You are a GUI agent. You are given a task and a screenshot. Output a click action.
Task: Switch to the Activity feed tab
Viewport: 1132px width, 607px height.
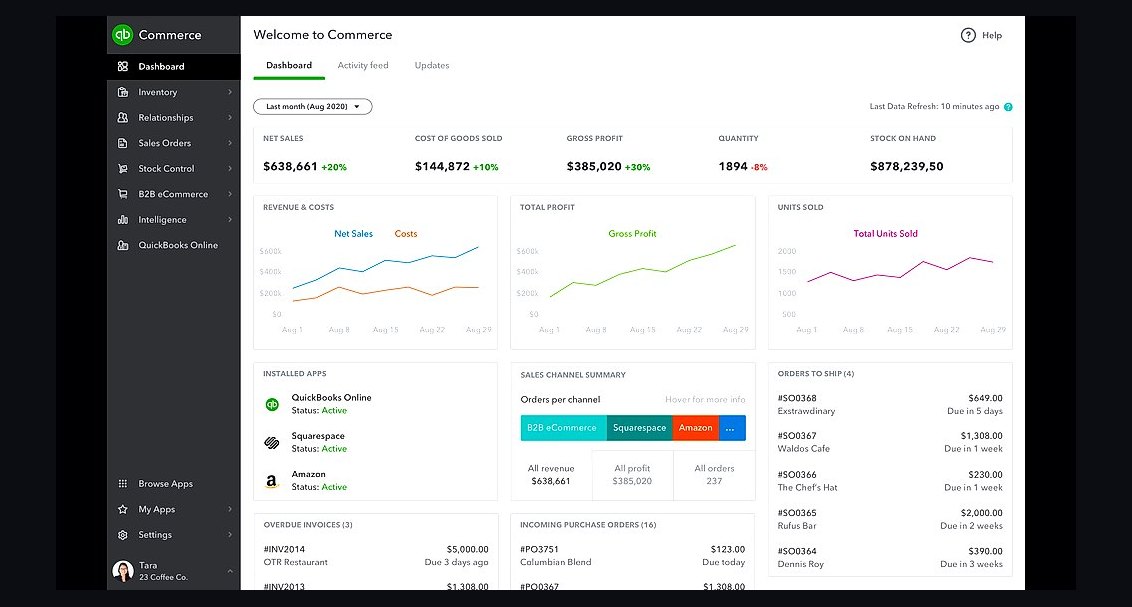[x=362, y=66]
